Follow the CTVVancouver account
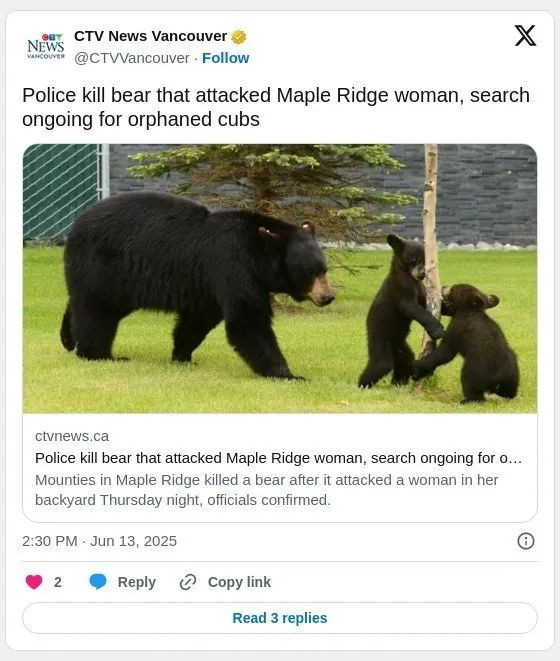 226,58
